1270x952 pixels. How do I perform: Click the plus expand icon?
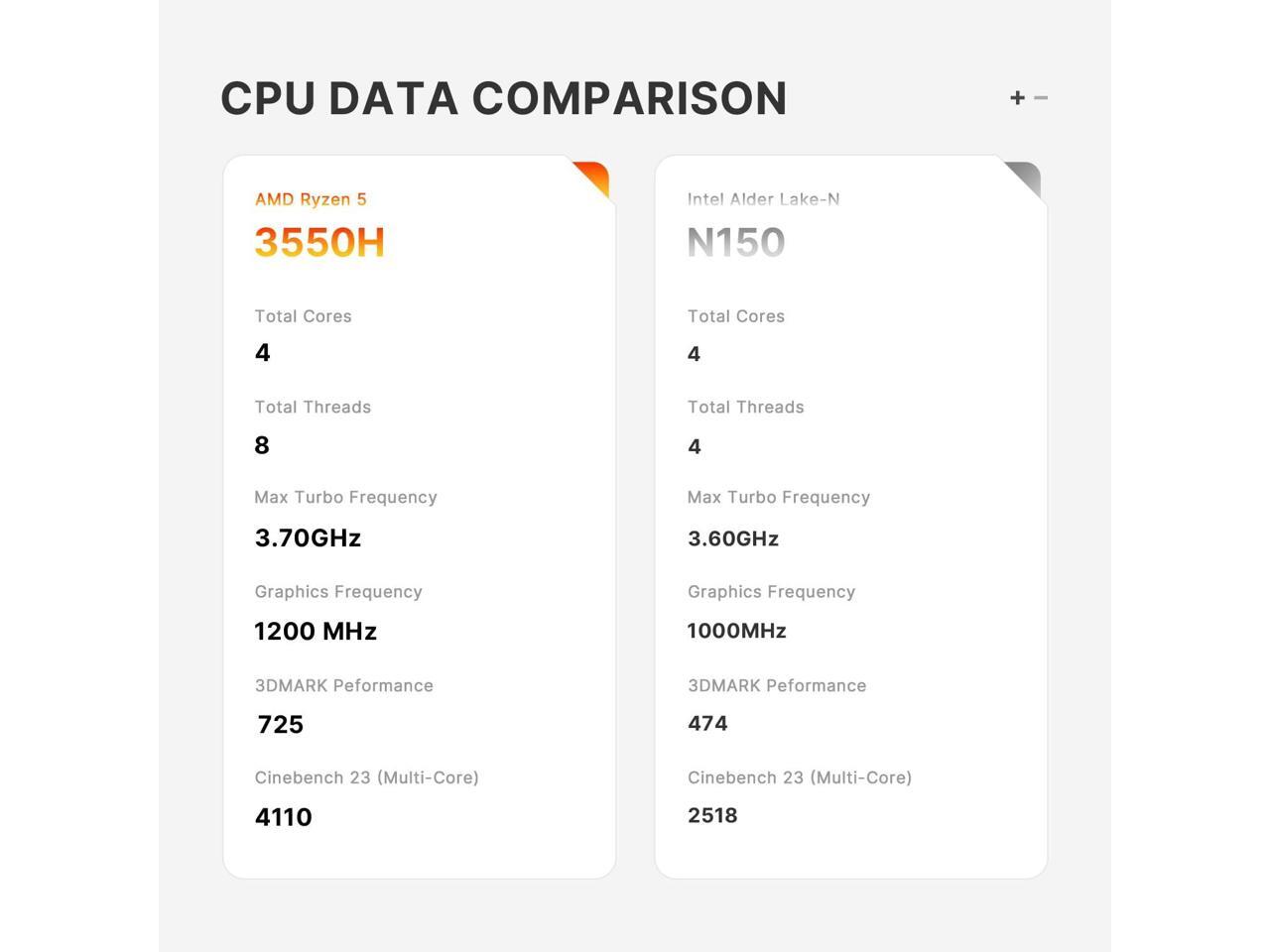pyautogui.click(x=1017, y=97)
